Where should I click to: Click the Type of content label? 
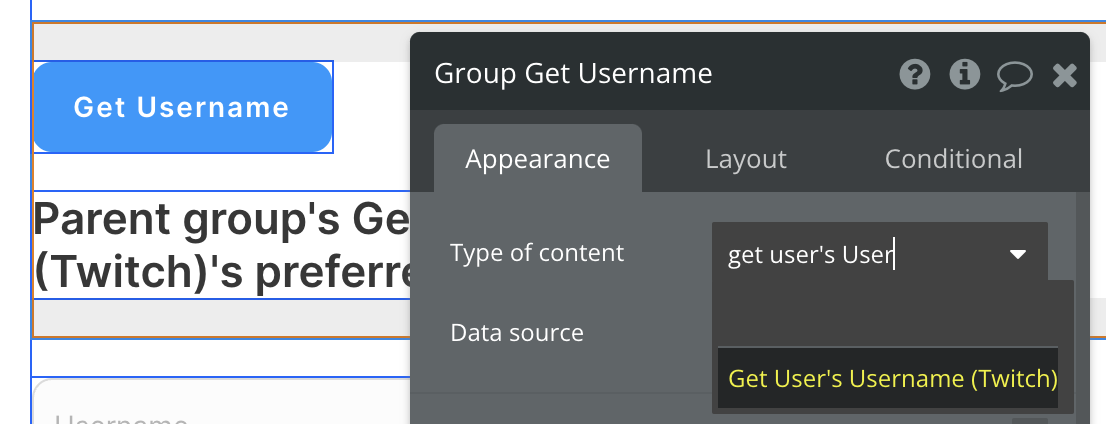click(x=537, y=253)
